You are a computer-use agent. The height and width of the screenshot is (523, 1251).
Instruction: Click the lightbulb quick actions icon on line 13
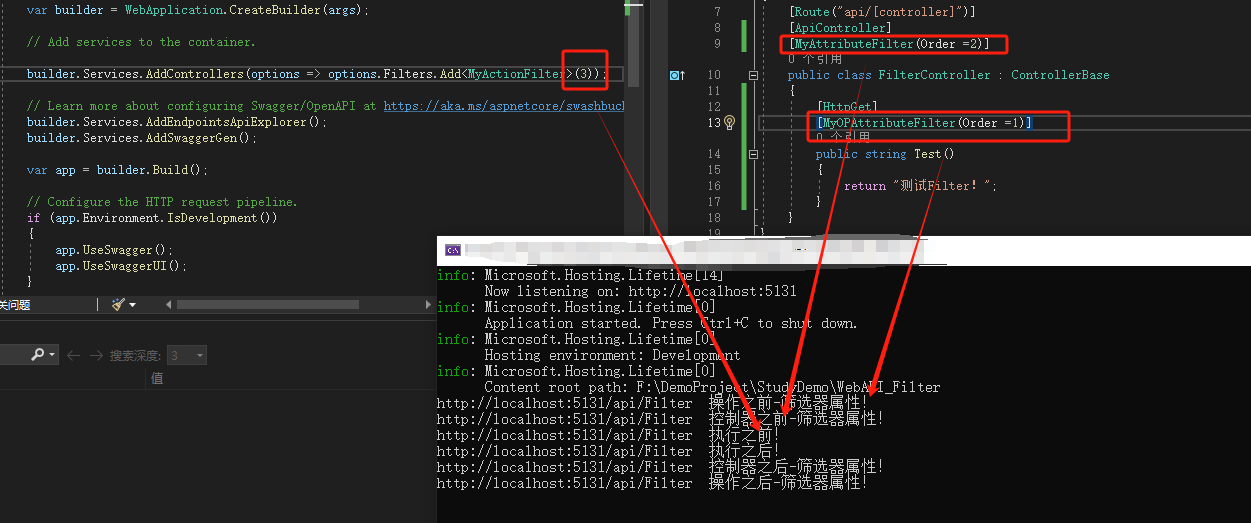[x=729, y=122]
